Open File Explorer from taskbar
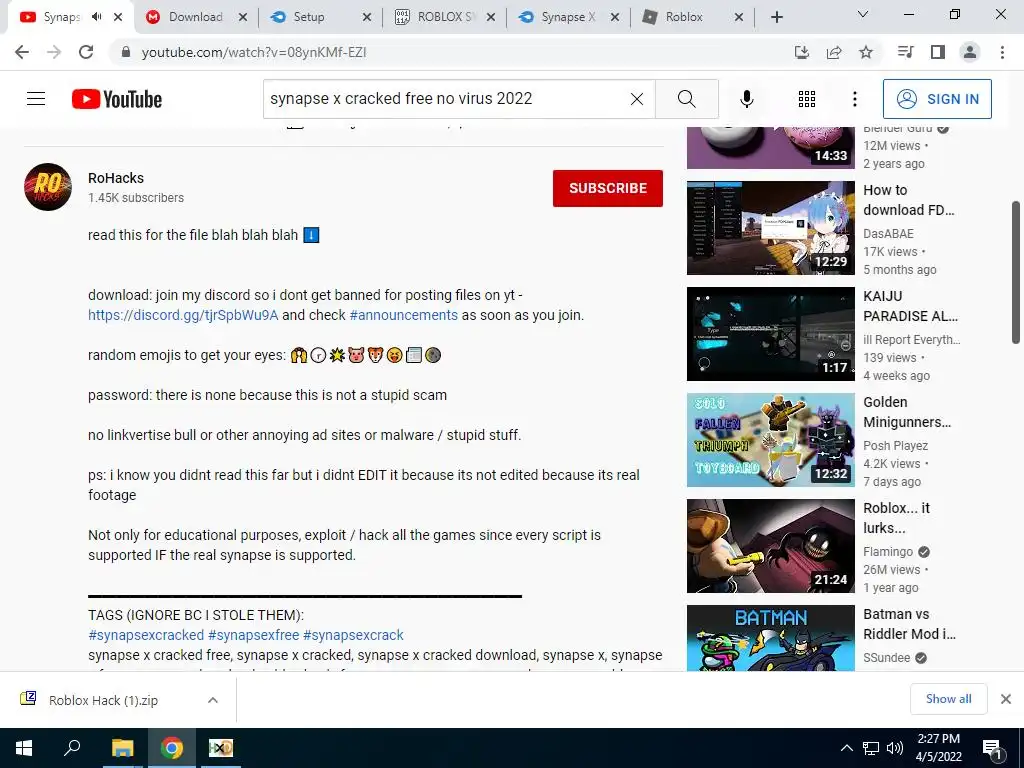Image resolution: width=1024 pixels, height=768 pixels. [122, 748]
